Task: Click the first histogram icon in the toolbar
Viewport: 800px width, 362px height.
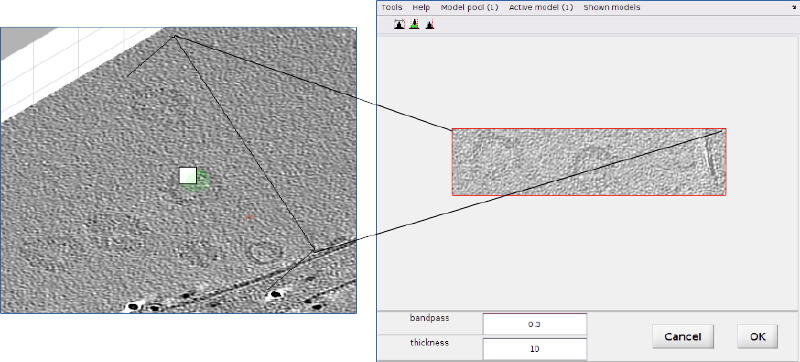Action: click(x=399, y=24)
